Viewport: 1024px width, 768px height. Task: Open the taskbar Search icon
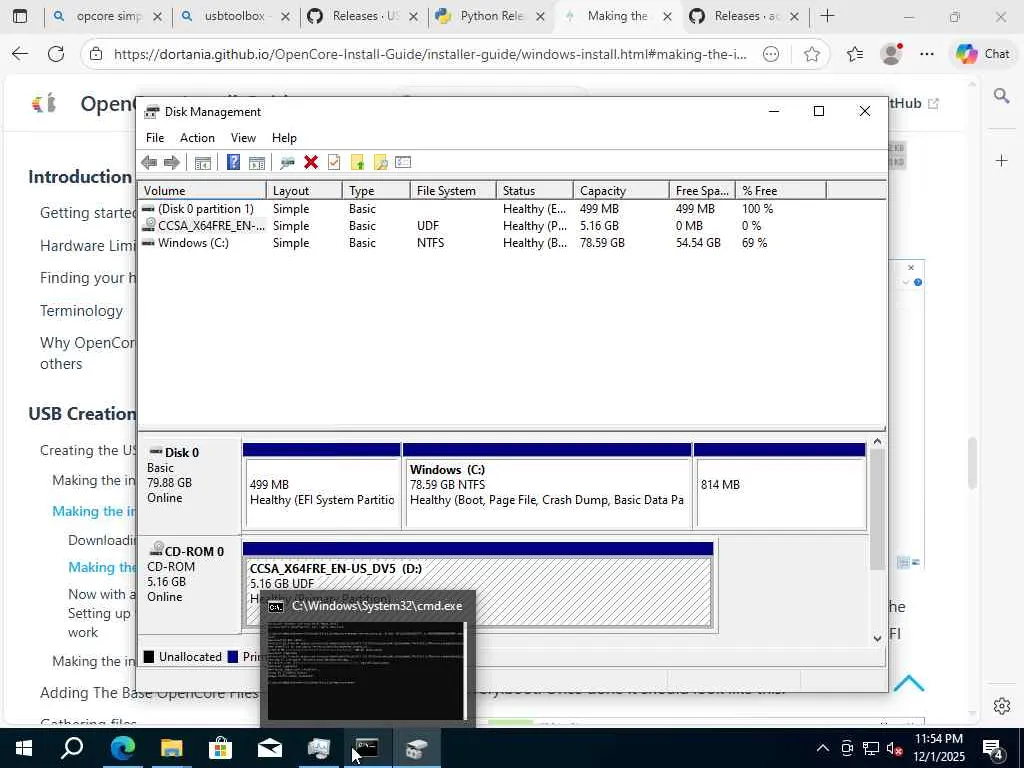[x=72, y=748]
